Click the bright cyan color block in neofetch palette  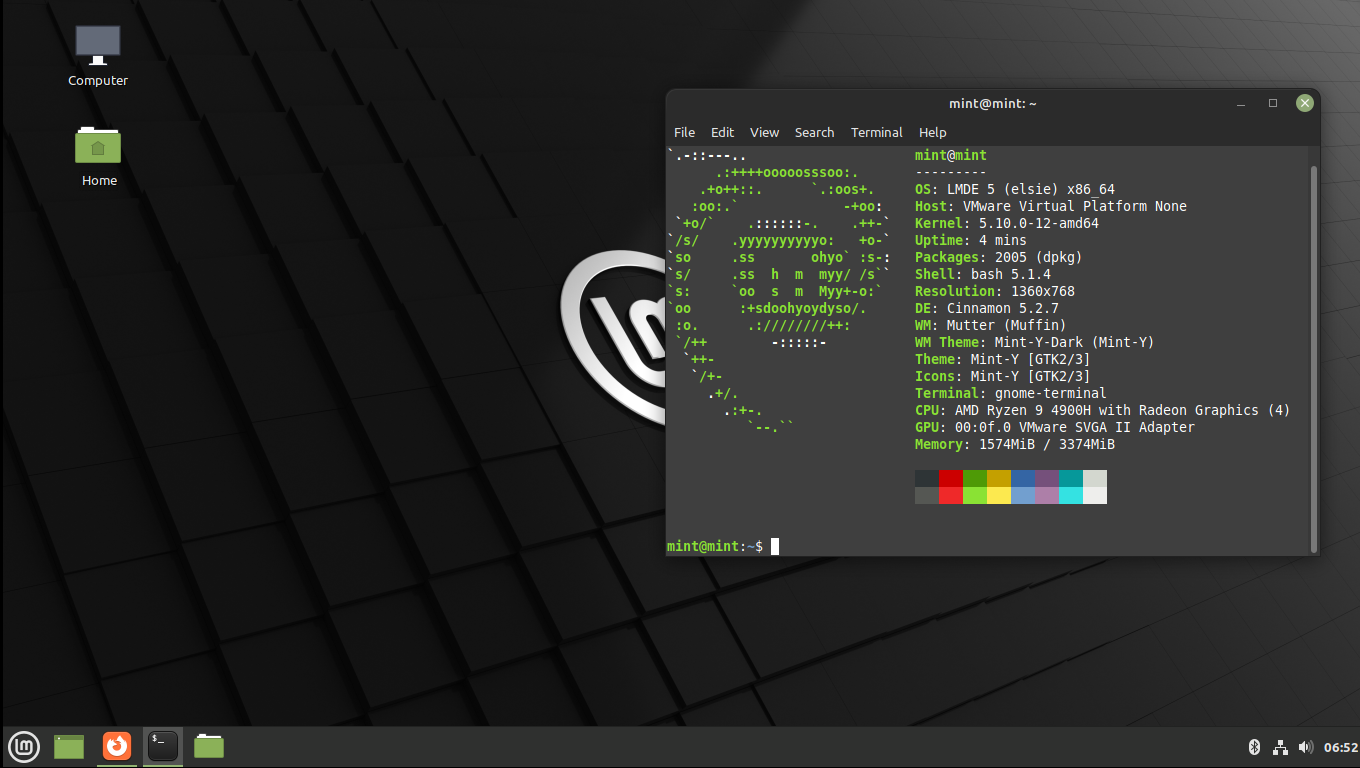coord(1071,495)
